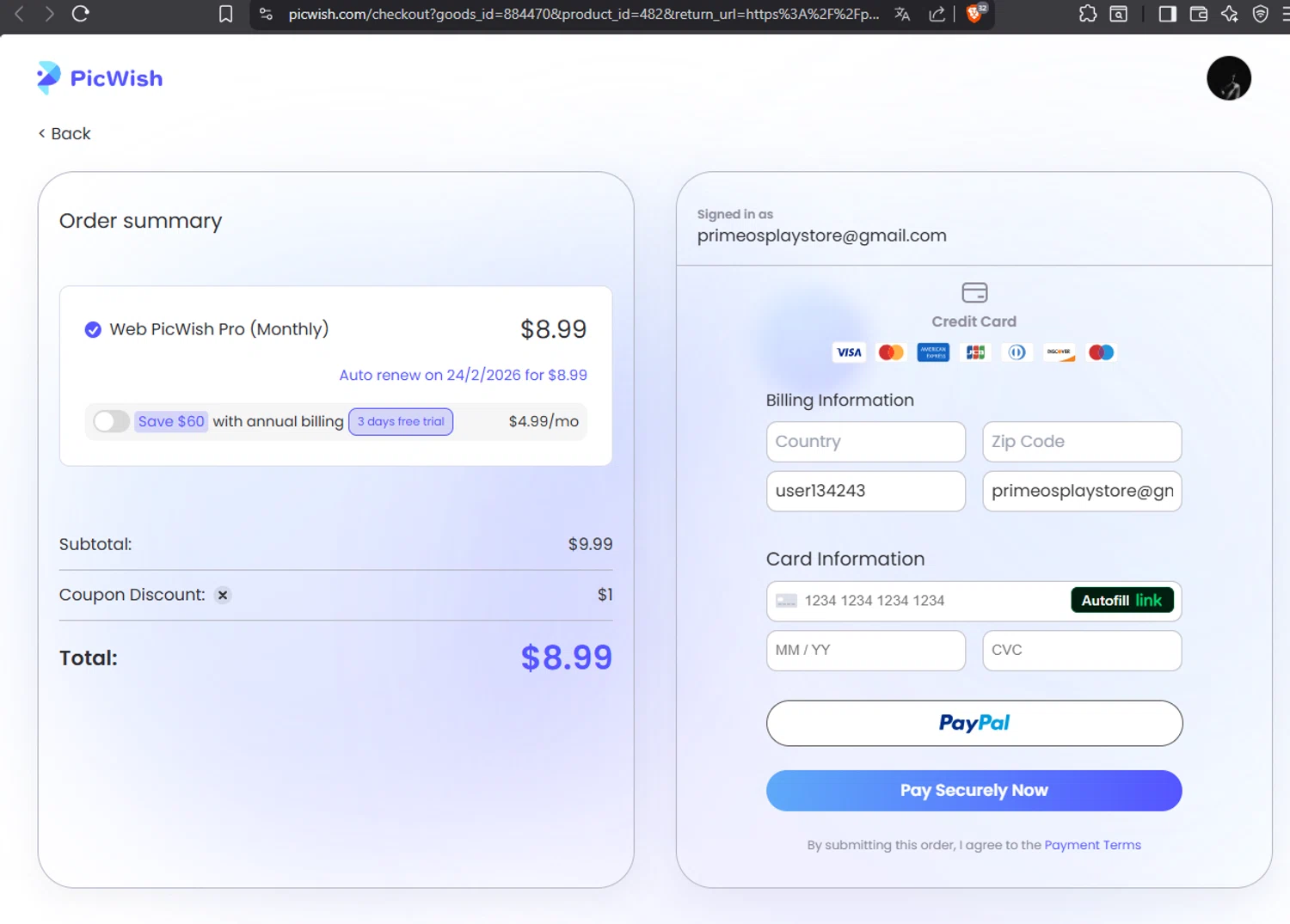Click Pay Securely Now
Screen dimensions: 1290x924
[x=974, y=790]
